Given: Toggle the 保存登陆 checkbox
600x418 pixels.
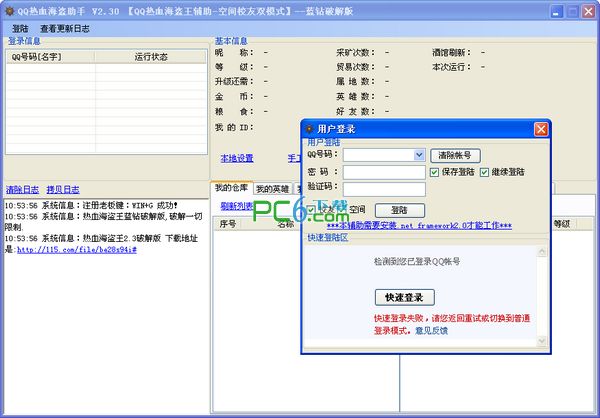Looking at the screenshot, I should coord(434,172).
